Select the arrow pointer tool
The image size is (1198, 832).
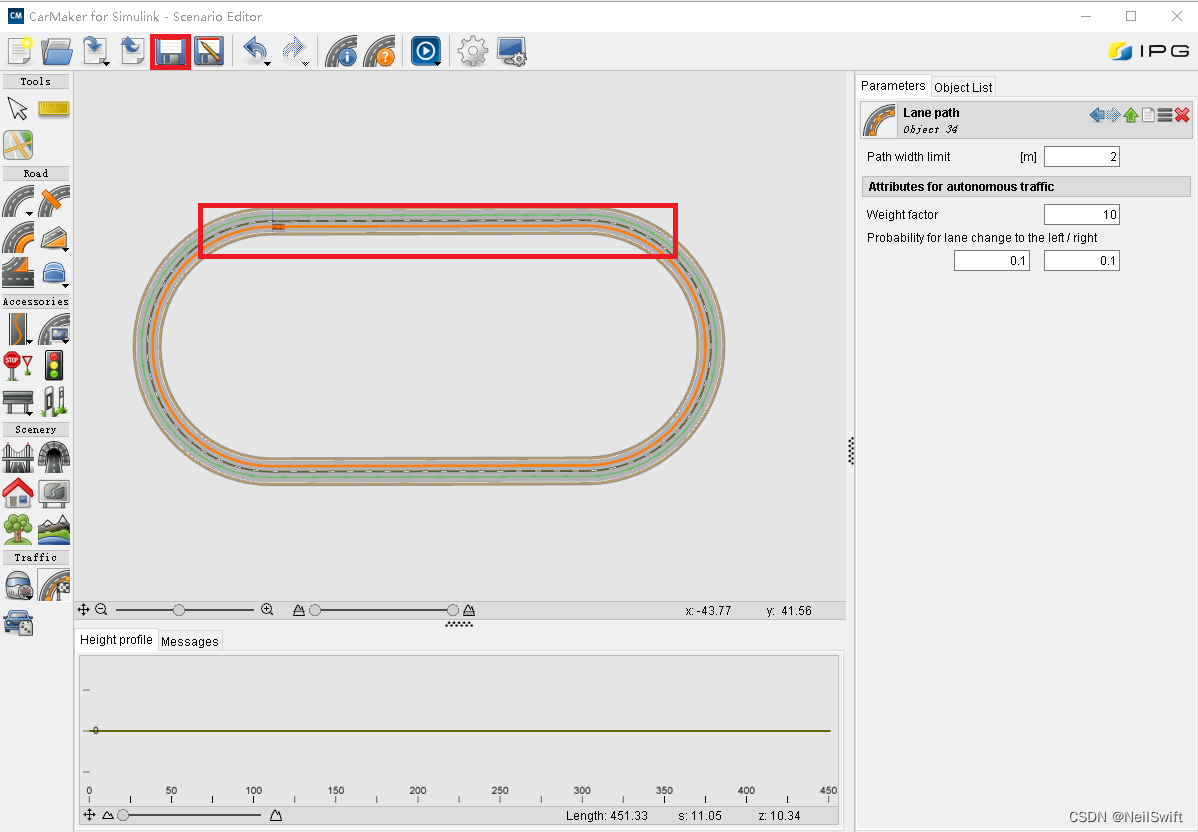18,108
